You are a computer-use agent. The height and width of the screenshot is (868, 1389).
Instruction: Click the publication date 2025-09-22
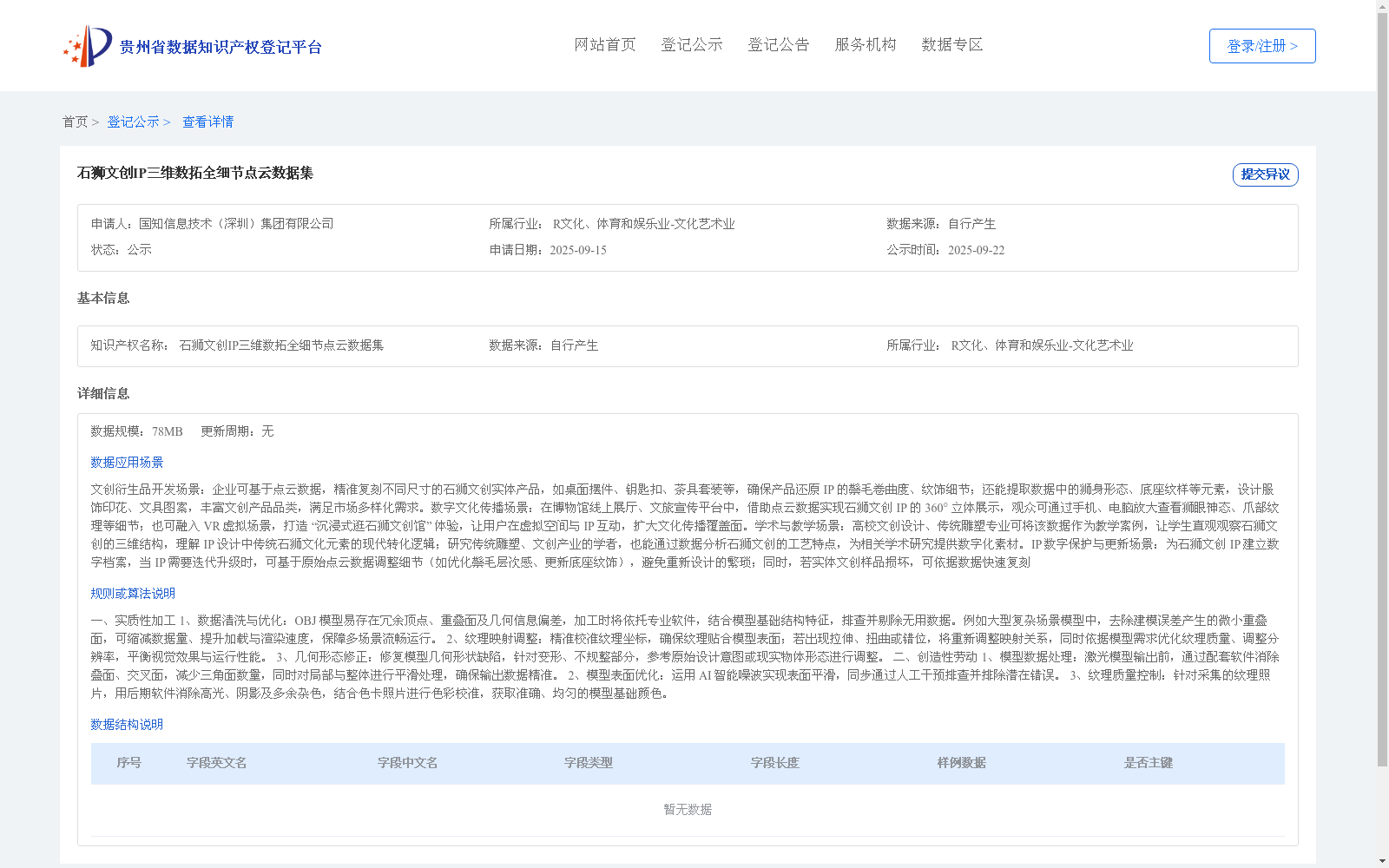pos(976,250)
